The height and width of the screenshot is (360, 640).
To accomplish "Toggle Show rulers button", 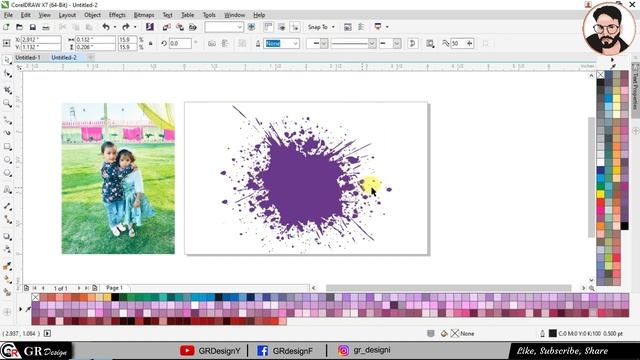I will click(268, 27).
